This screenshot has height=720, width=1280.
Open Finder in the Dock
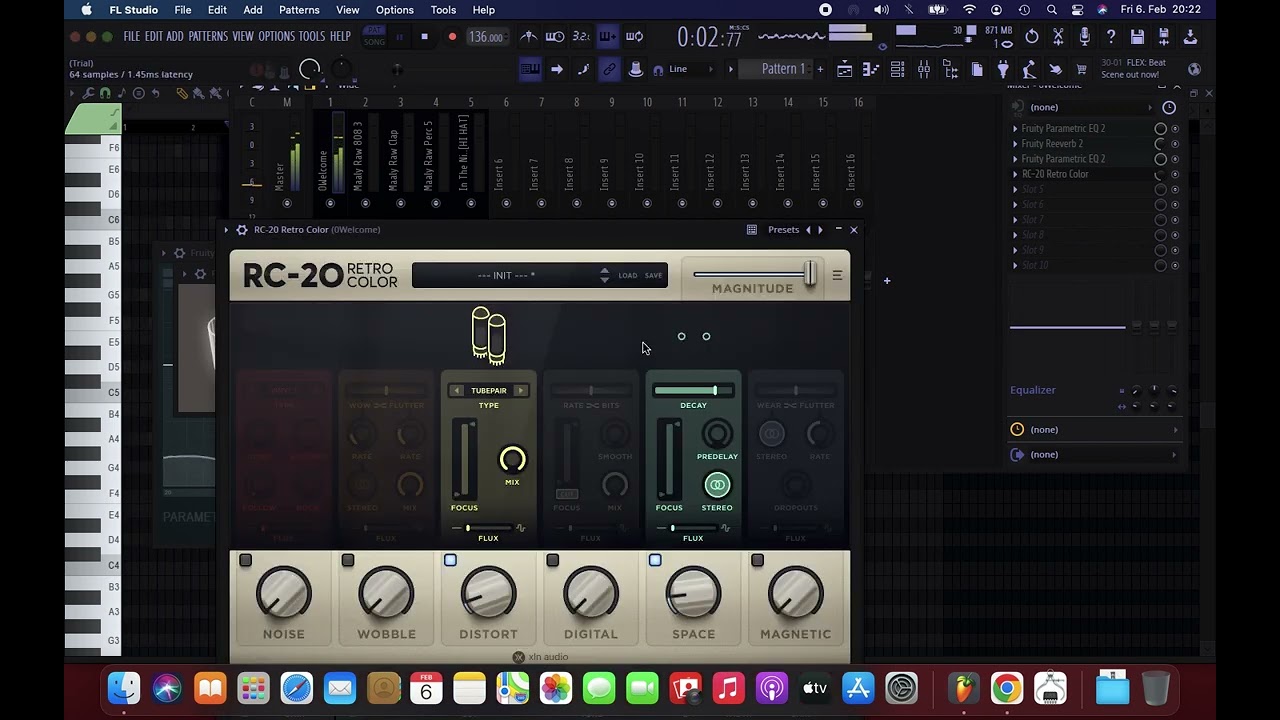[124, 688]
